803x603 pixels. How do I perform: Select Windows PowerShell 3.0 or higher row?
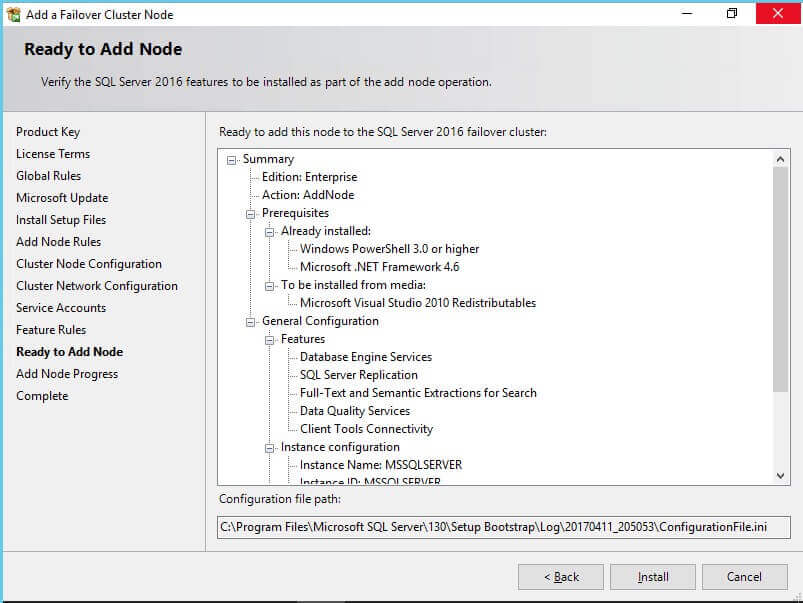(x=389, y=249)
